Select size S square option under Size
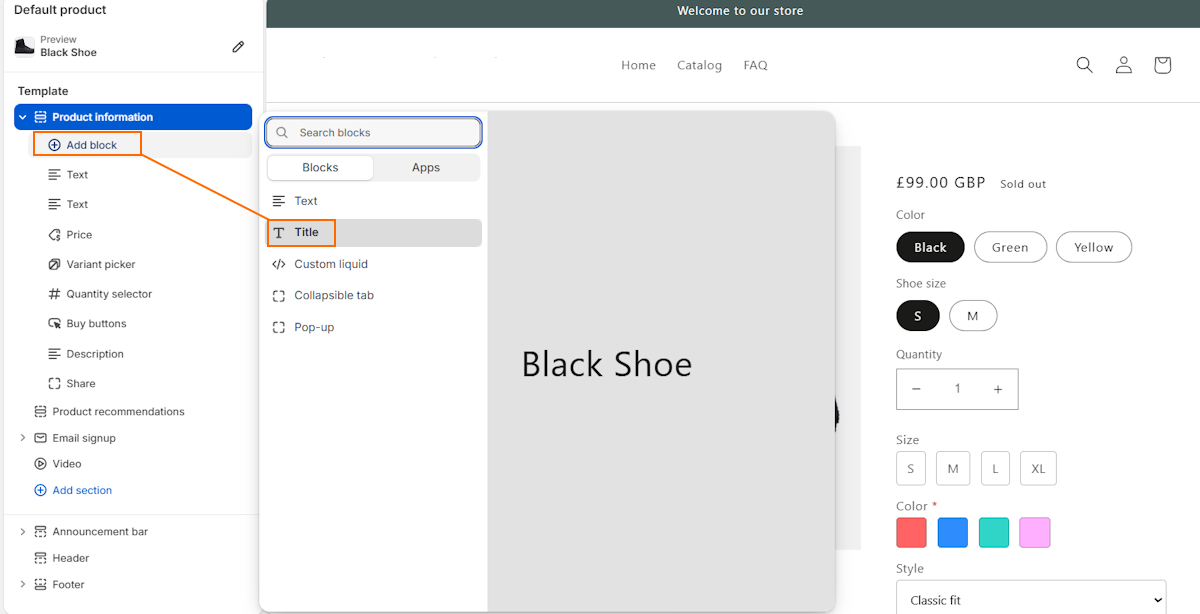1200x614 pixels. coord(911,468)
